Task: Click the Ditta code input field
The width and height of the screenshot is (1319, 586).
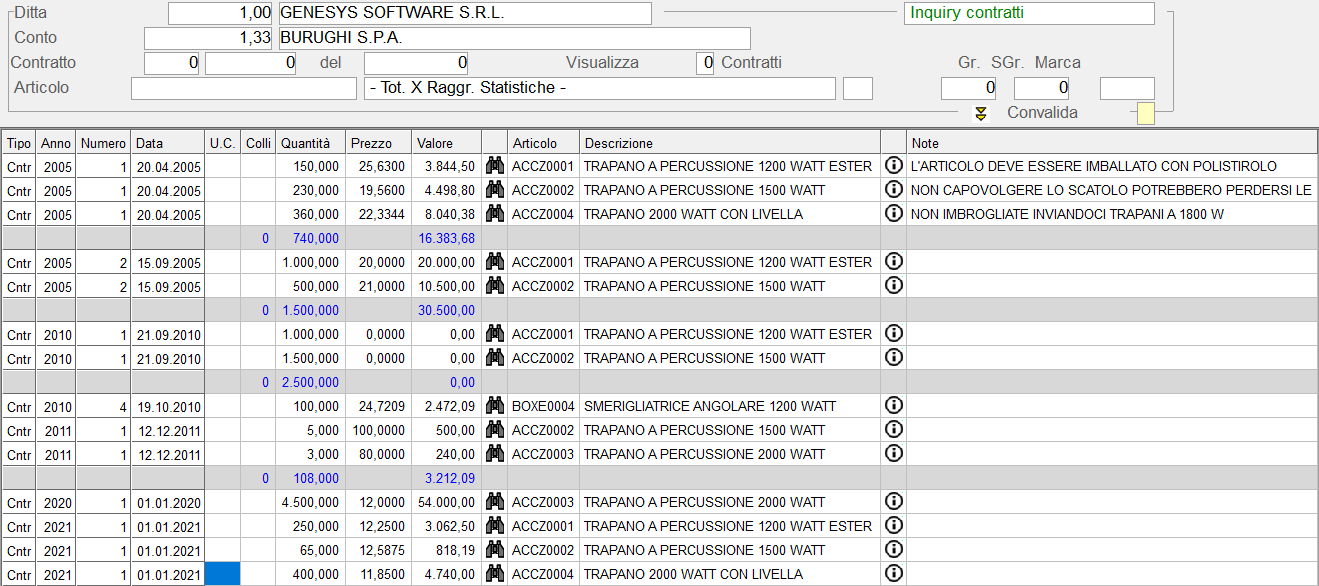Action: click(x=220, y=13)
